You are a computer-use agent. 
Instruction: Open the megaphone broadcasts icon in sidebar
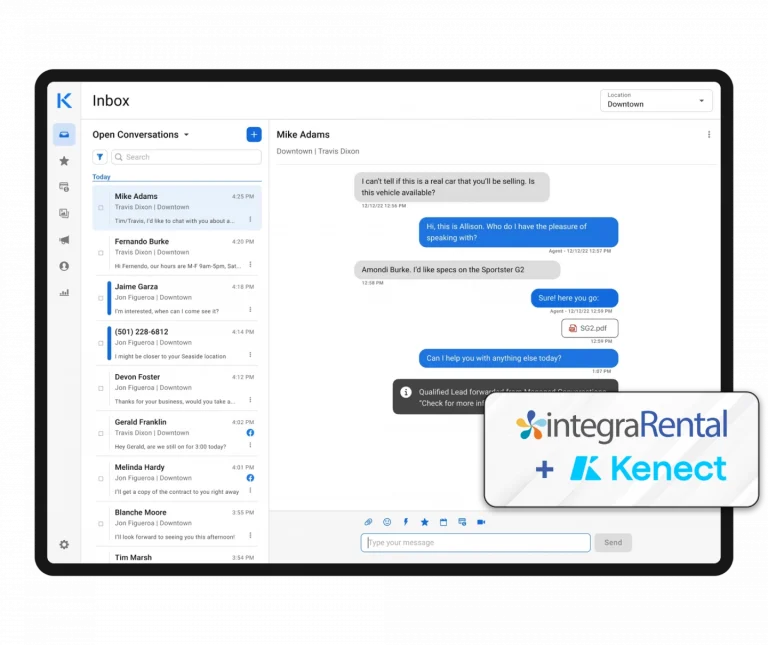tap(64, 240)
